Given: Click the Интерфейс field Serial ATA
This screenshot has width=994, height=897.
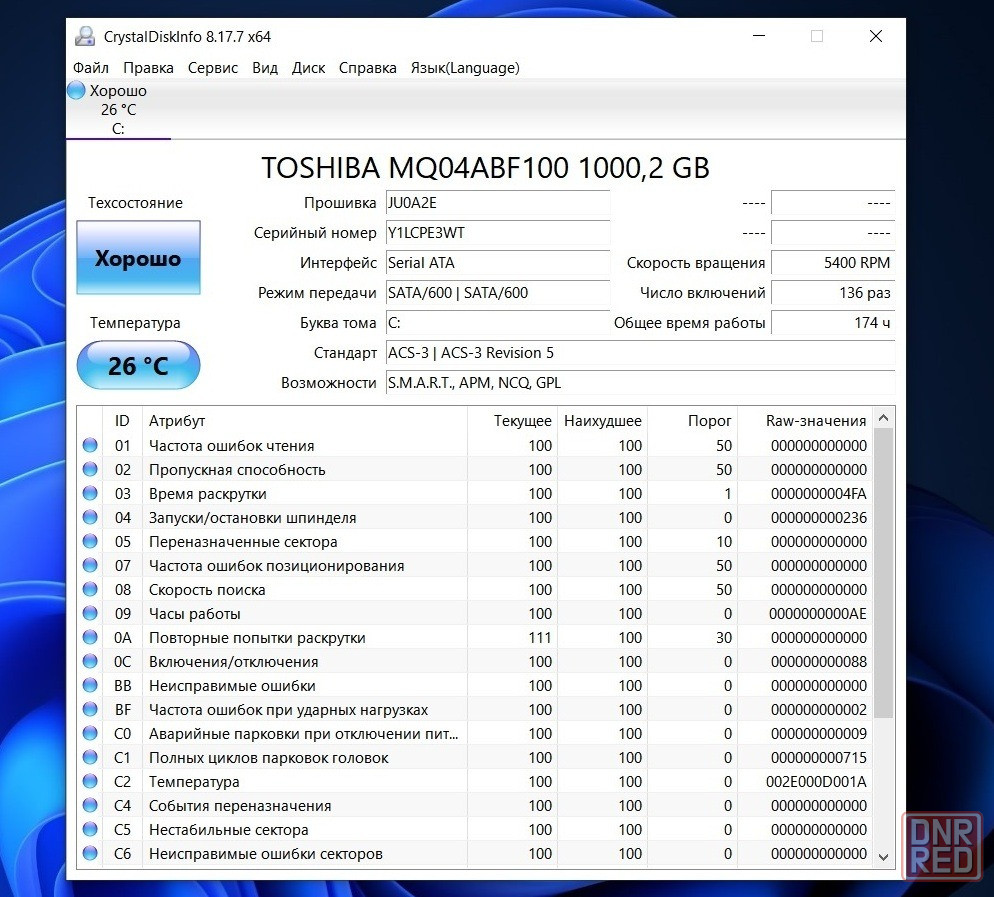Looking at the screenshot, I should pyautogui.click(x=498, y=262).
